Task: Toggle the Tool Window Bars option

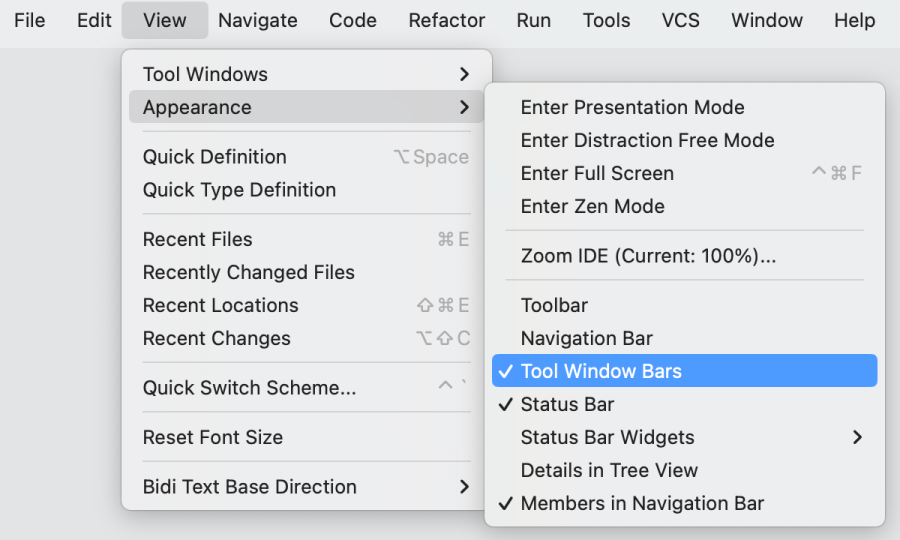Action: click(601, 371)
